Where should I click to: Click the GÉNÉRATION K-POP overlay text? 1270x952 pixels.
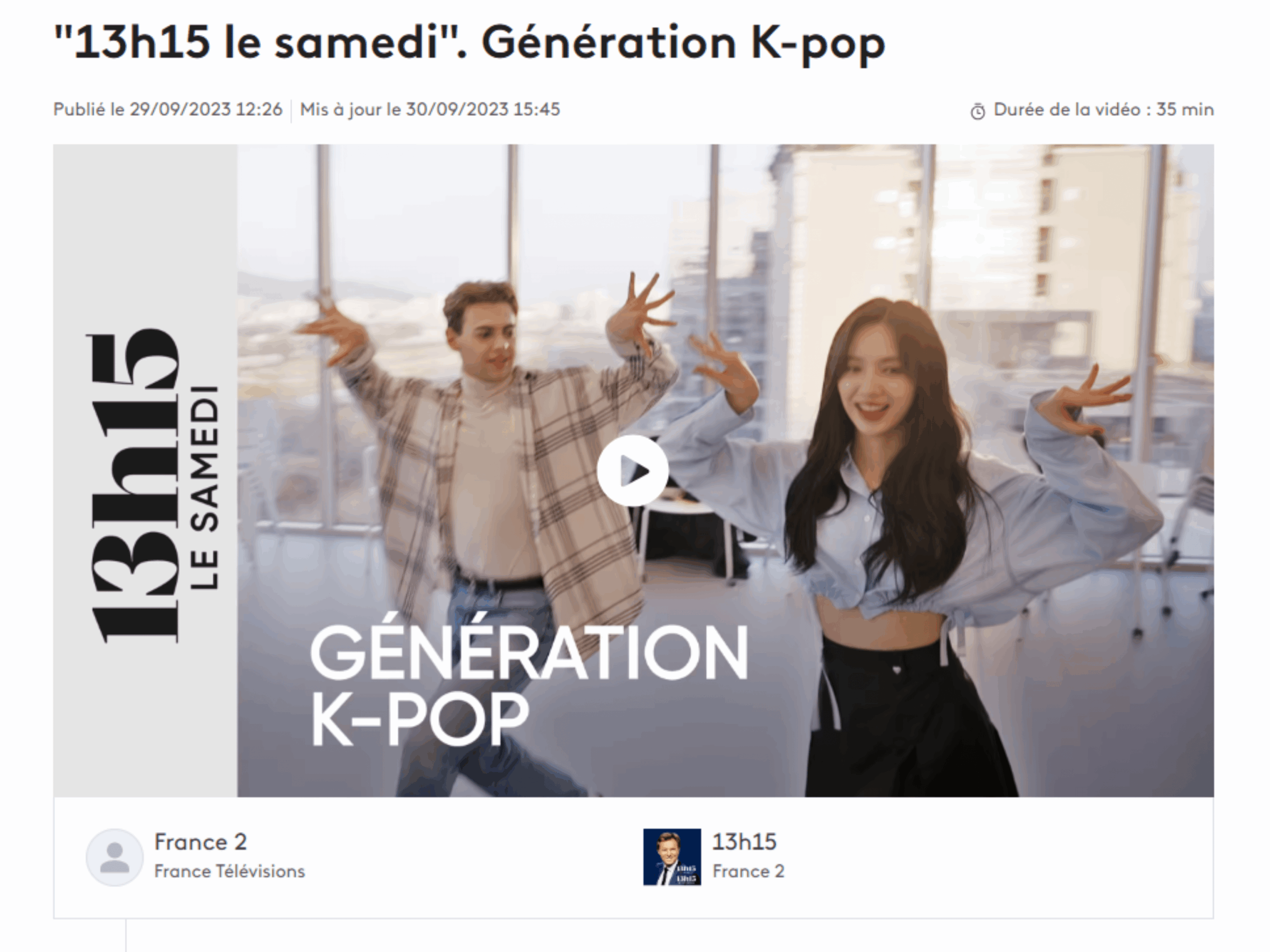(529, 686)
